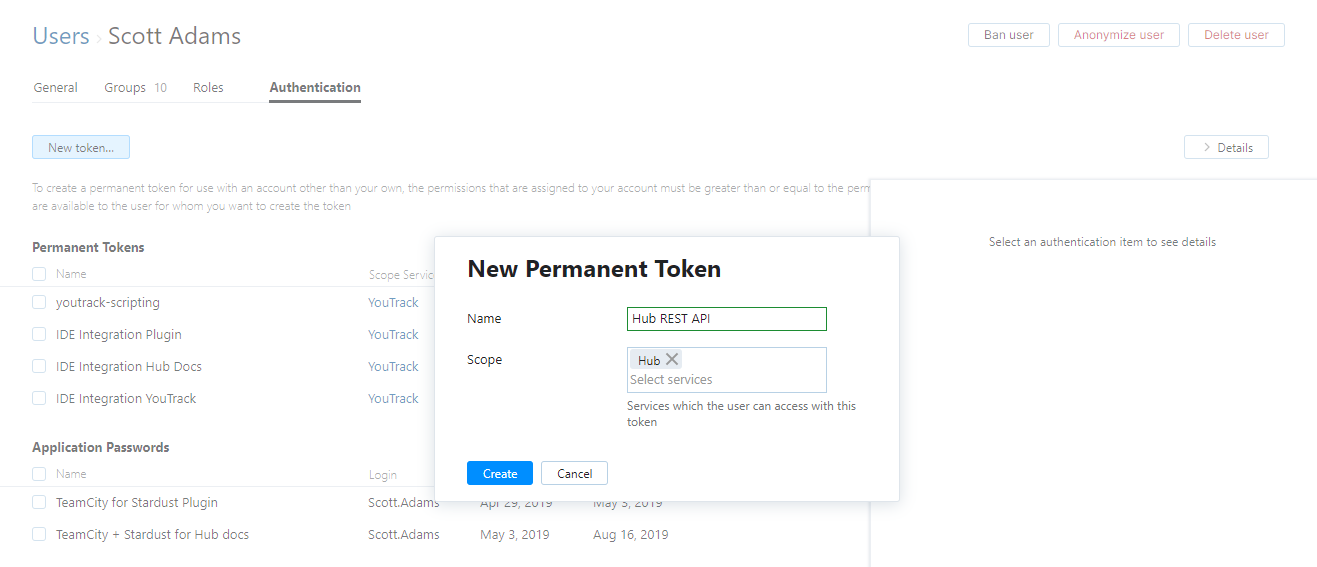Screen dimensions: 1317x567
Task: Go to the Roles tab
Action: [208, 88]
